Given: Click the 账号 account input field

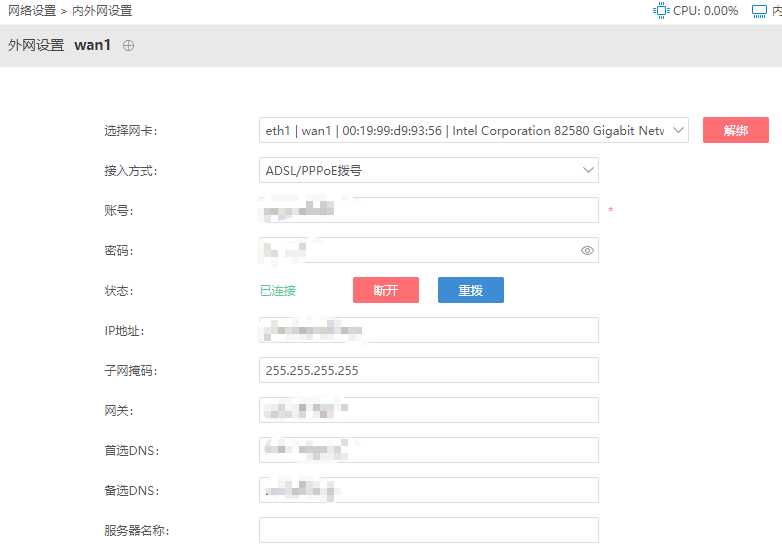Looking at the screenshot, I should [x=429, y=210].
